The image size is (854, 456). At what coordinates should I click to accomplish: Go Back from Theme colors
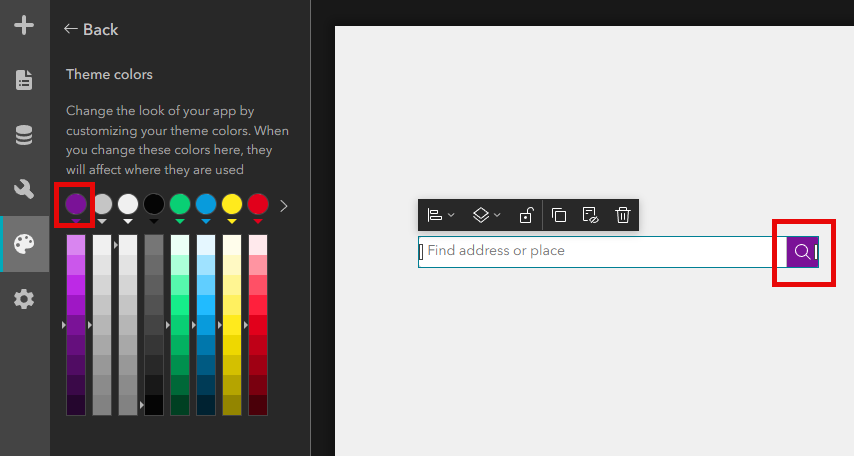(x=91, y=29)
